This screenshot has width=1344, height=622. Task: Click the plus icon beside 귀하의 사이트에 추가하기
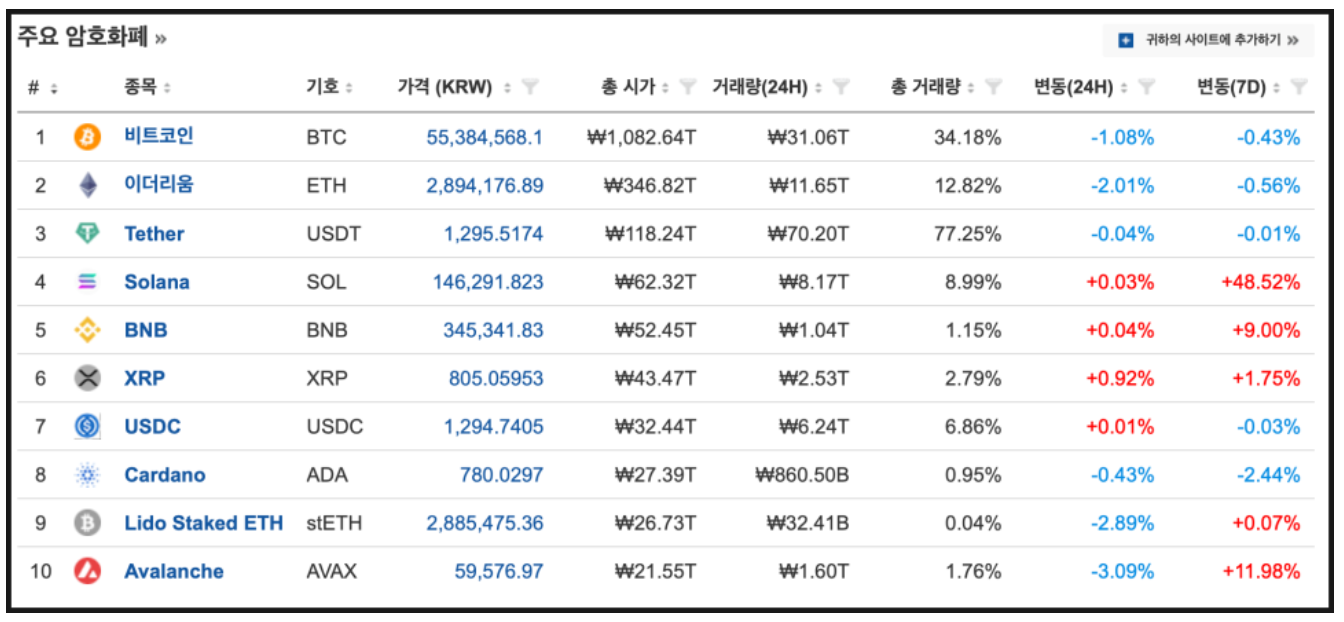point(1125,40)
